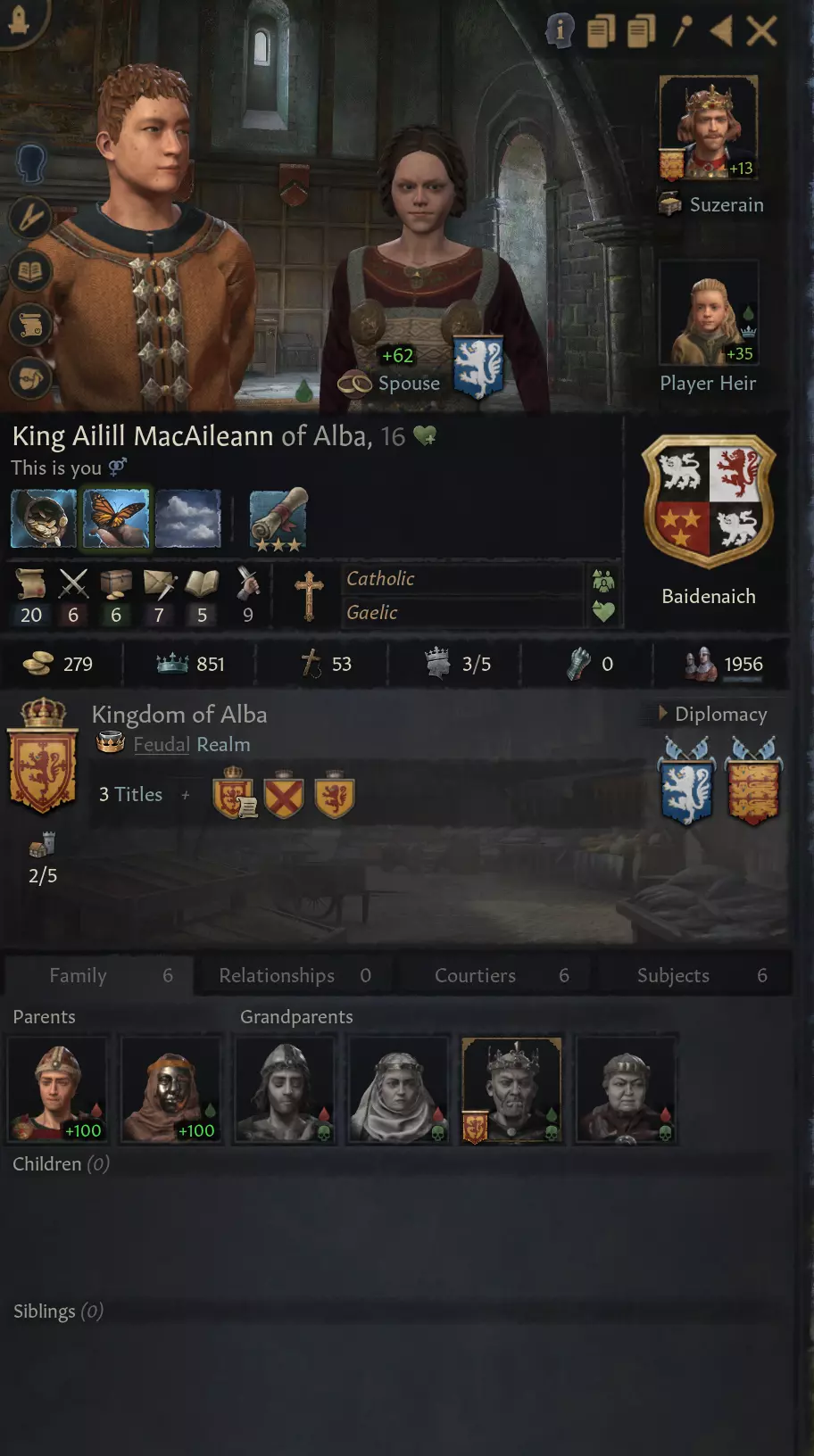Click the education scroll trait with stars
The height and width of the screenshot is (1456, 814).
coord(278,519)
